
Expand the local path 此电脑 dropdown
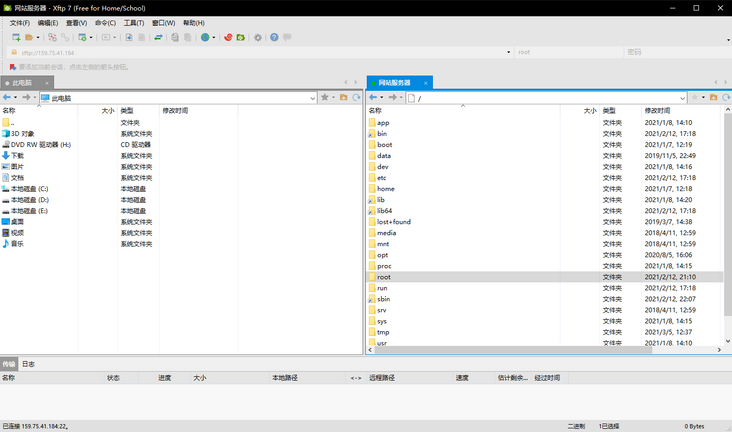click(312, 98)
